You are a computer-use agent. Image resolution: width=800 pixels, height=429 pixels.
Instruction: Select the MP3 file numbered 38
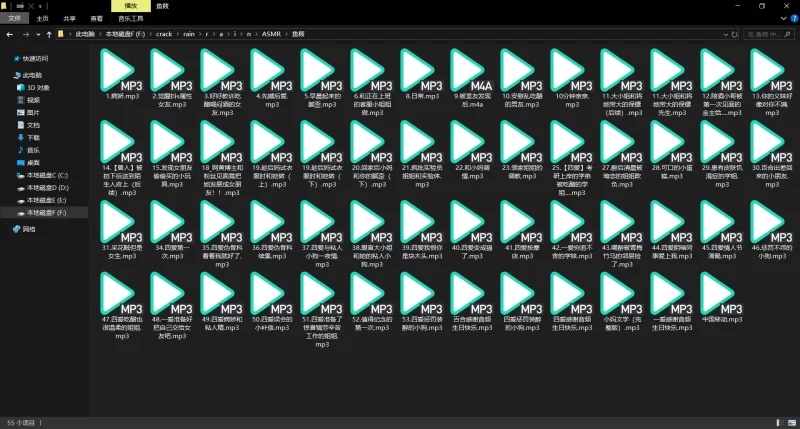[372, 234]
